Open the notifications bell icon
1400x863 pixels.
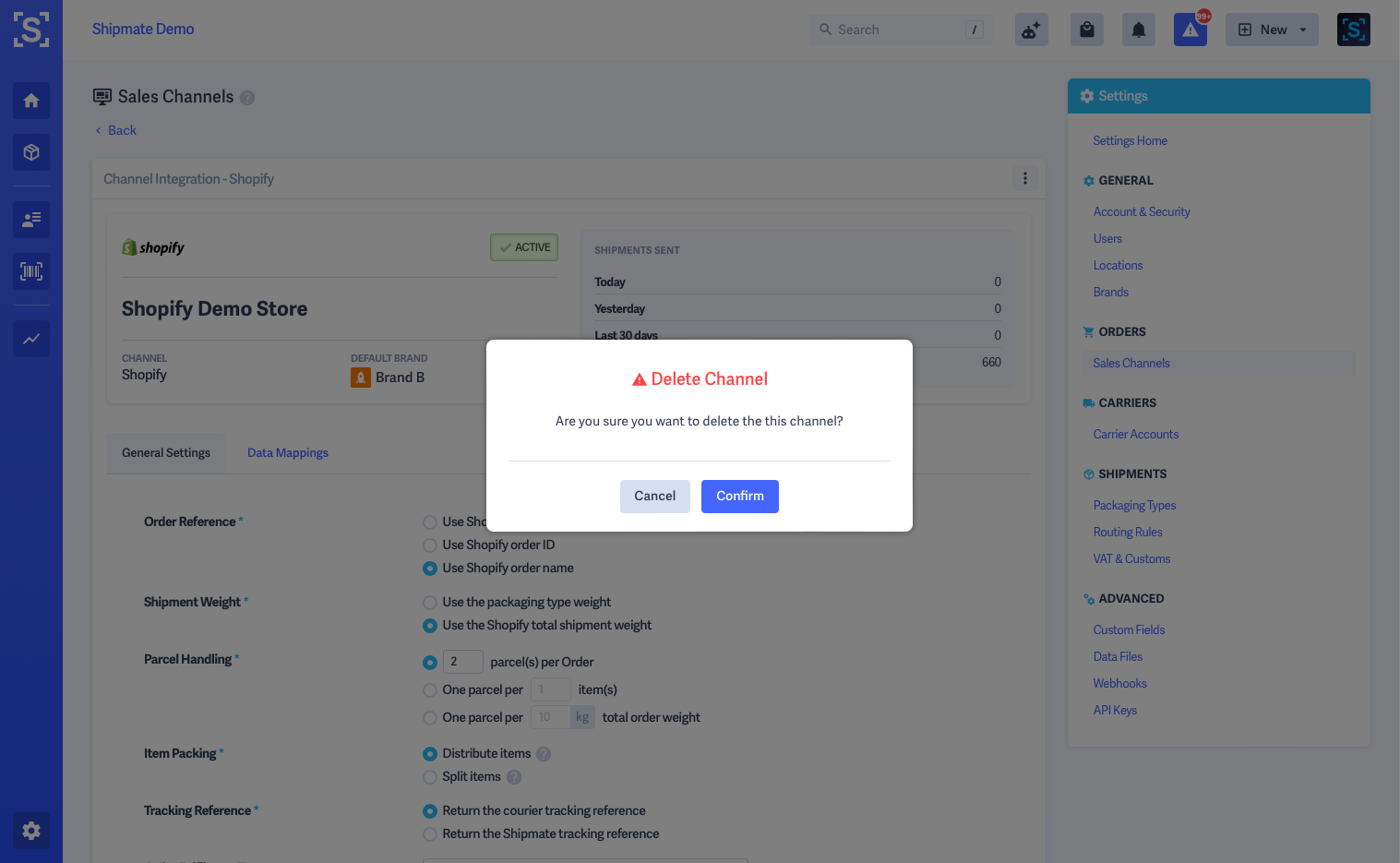point(1138,29)
